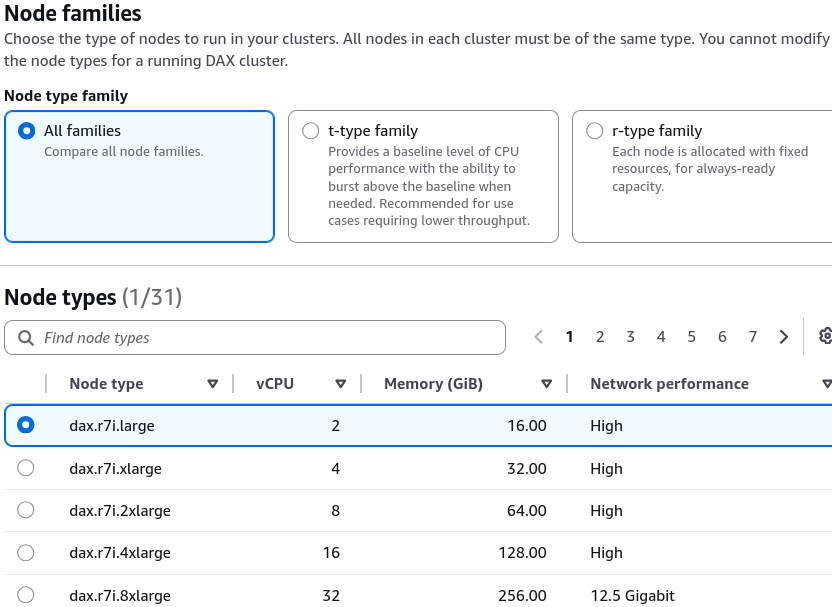Click the Find node types search field
This screenshot has height=607, width=832.
[x=255, y=337]
